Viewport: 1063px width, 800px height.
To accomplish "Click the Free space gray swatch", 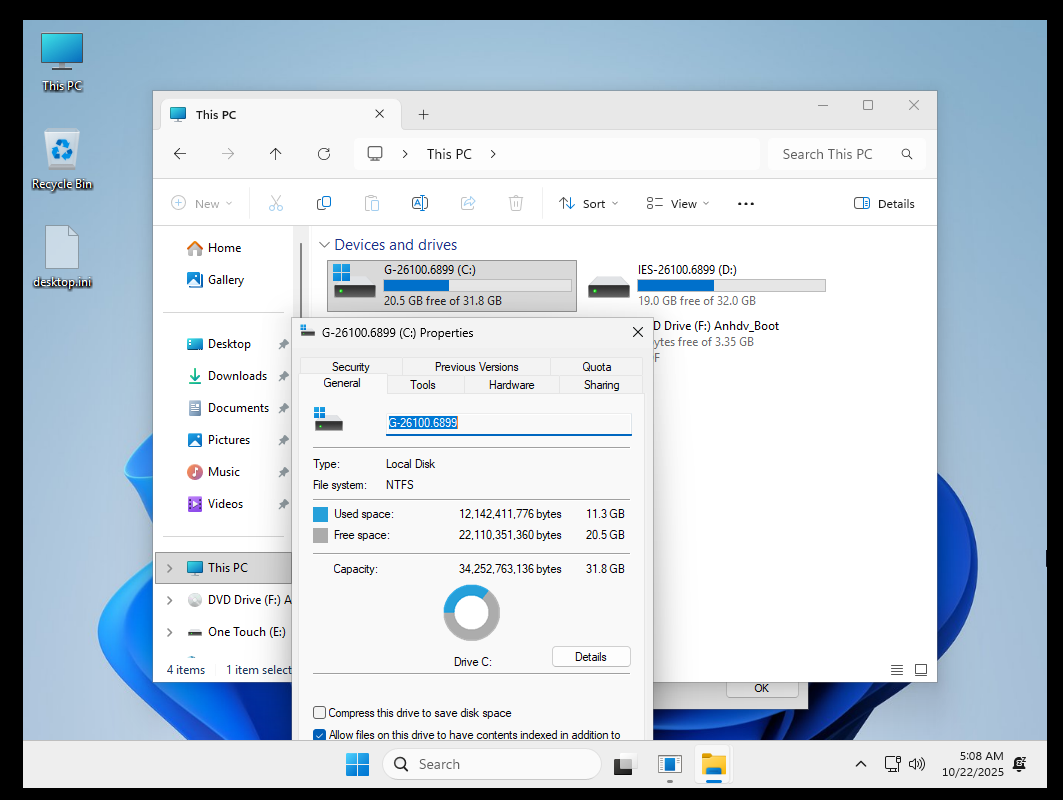I will pos(321,535).
